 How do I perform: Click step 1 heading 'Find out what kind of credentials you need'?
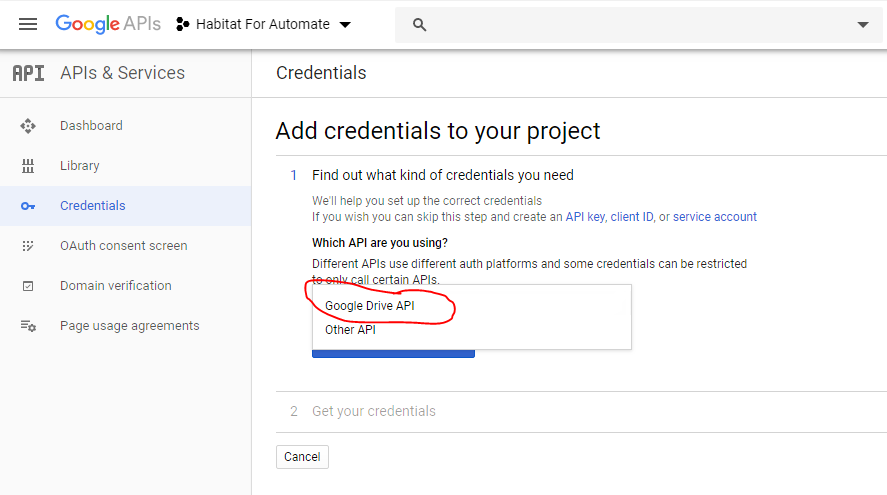pos(442,175)
